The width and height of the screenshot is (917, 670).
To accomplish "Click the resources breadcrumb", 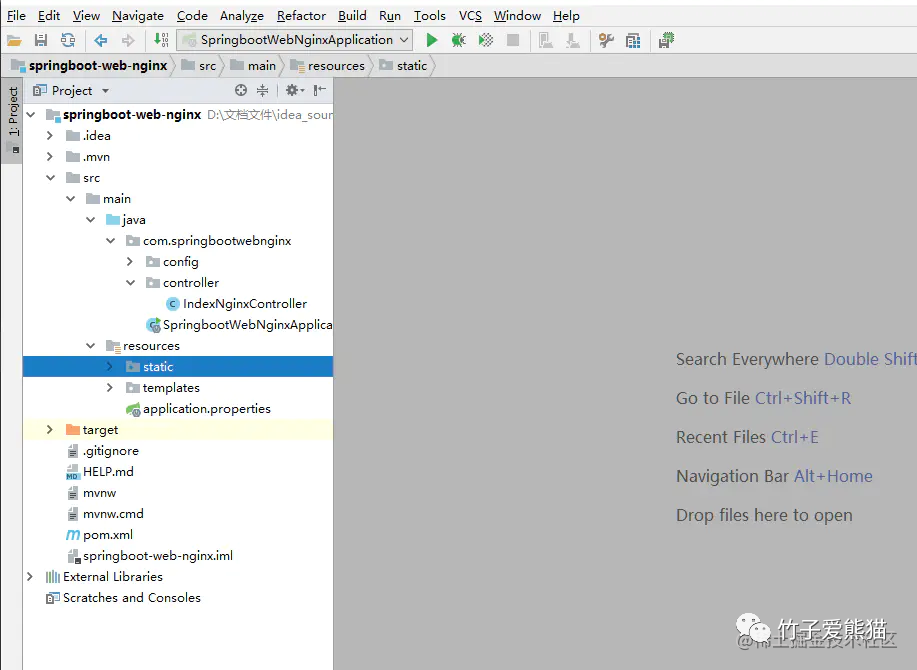I will [x=328, y=65].
